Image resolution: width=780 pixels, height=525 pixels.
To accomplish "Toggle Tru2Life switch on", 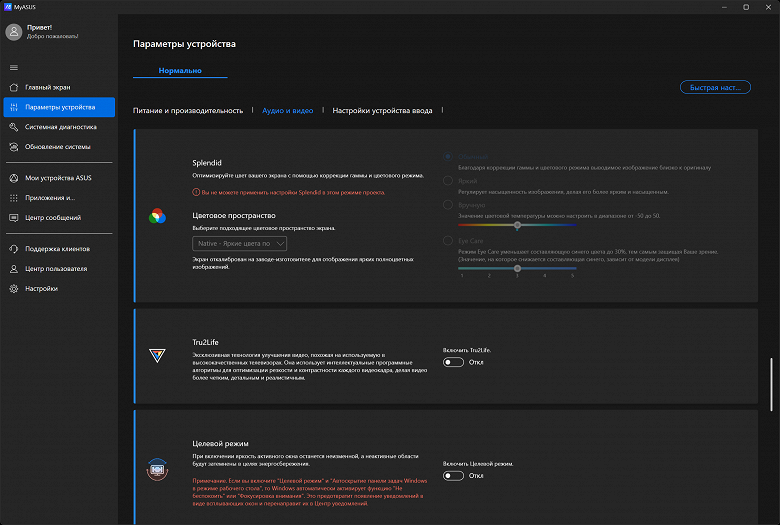I will coord(453,363).
